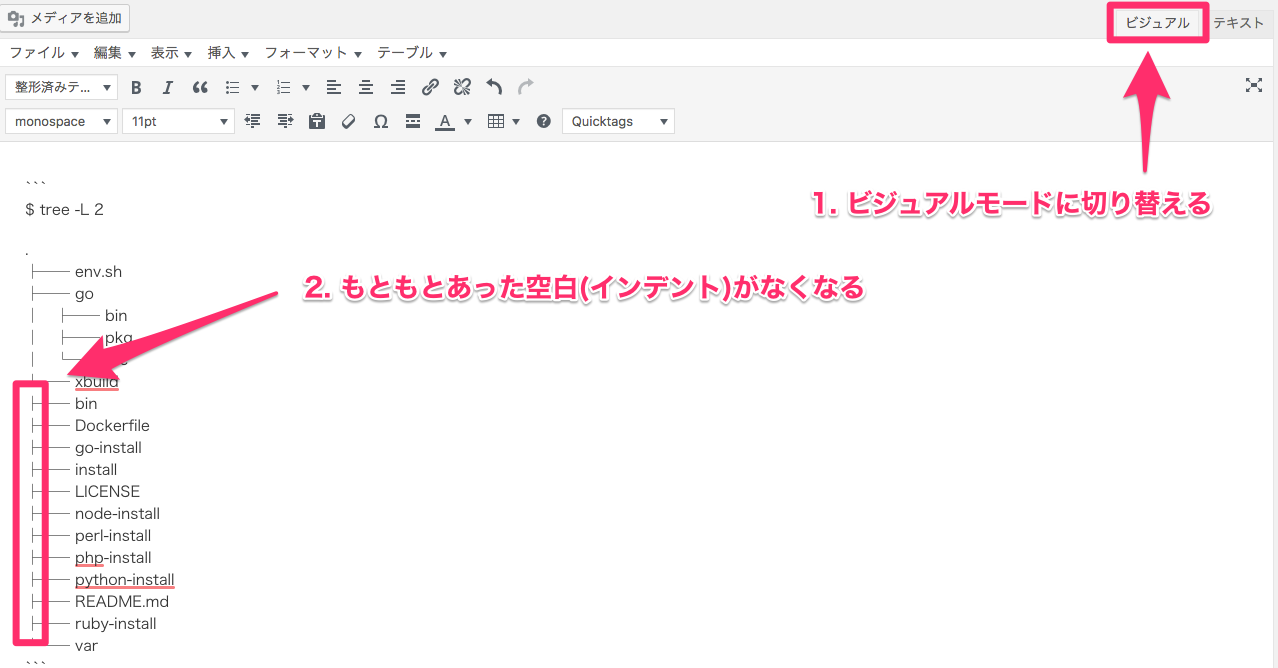Click the remove link icon
Image resolution: width=1278 pixels, height=668 pixels.
[x=462, y=87]
